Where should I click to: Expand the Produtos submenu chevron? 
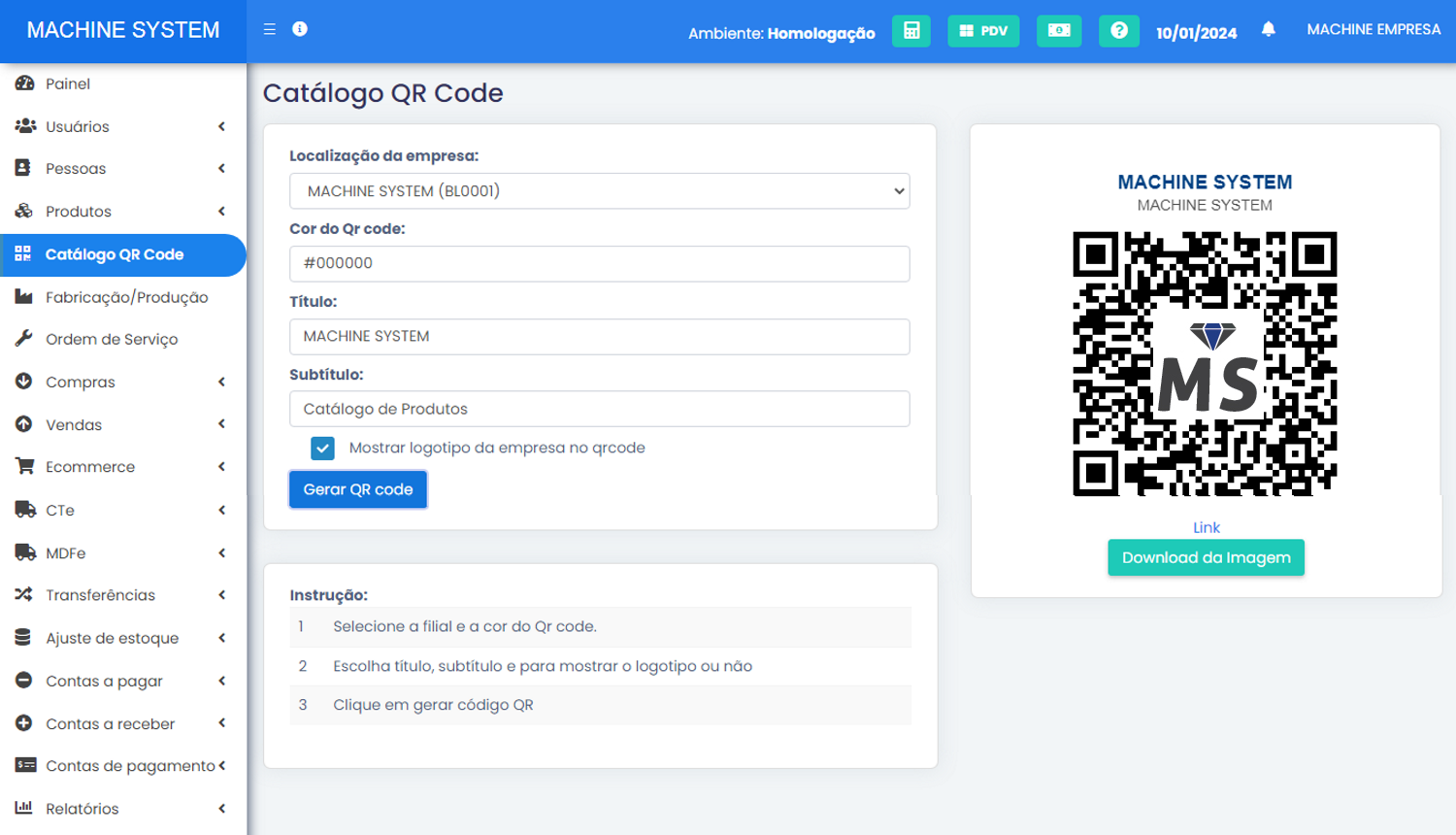[222, 211]
